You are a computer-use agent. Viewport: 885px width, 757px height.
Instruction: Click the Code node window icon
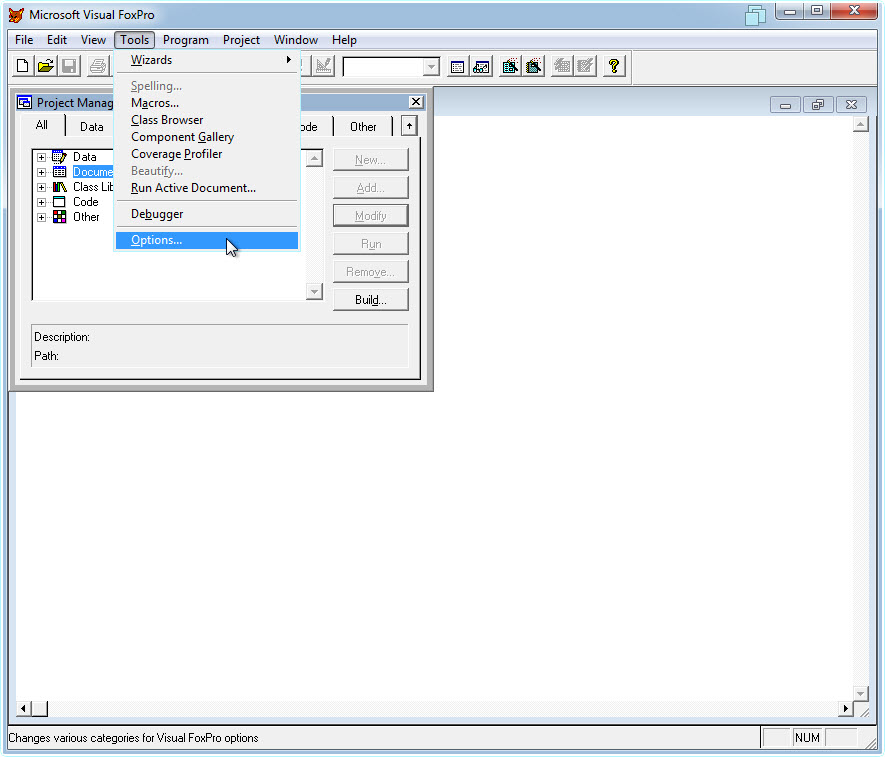(x=59, y=202)
